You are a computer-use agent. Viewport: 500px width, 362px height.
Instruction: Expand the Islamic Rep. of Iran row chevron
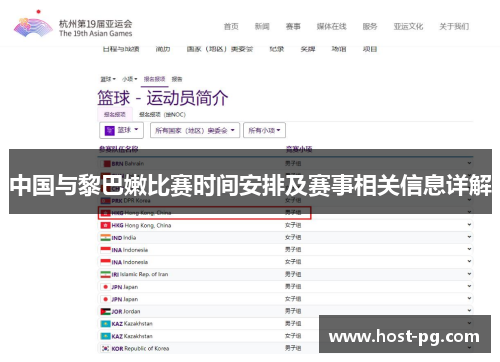point(469,274)
